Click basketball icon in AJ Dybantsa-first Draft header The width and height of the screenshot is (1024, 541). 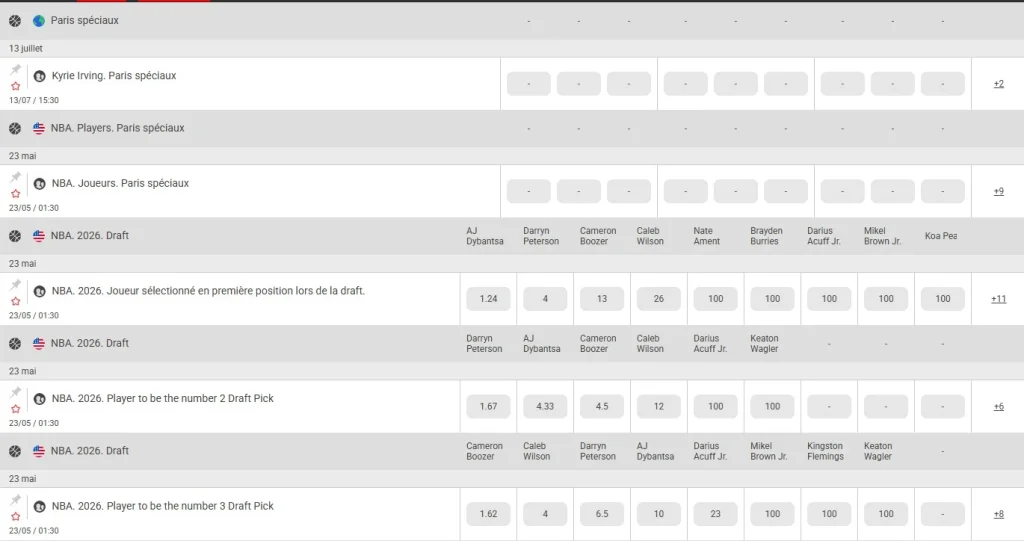(15, 236)
